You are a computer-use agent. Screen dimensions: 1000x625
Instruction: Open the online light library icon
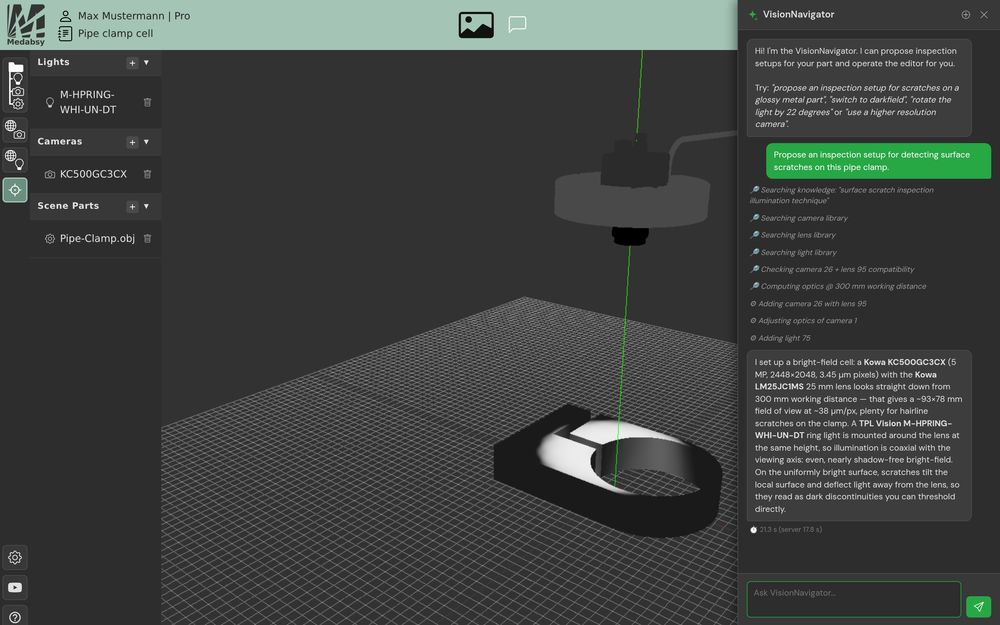[x=15, y=159]
